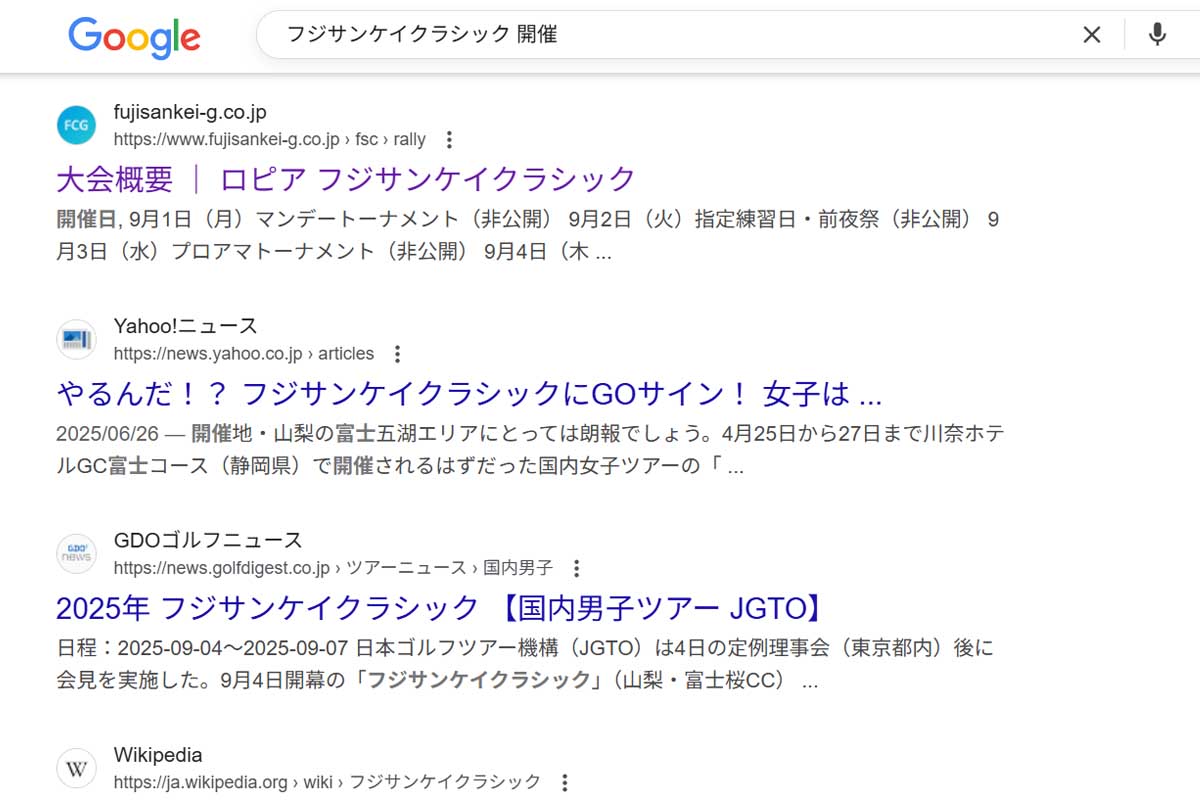Screen dimensions: 1200x800
Task: Clear the search query with X icon
Action: click(x=1092, y=35)
